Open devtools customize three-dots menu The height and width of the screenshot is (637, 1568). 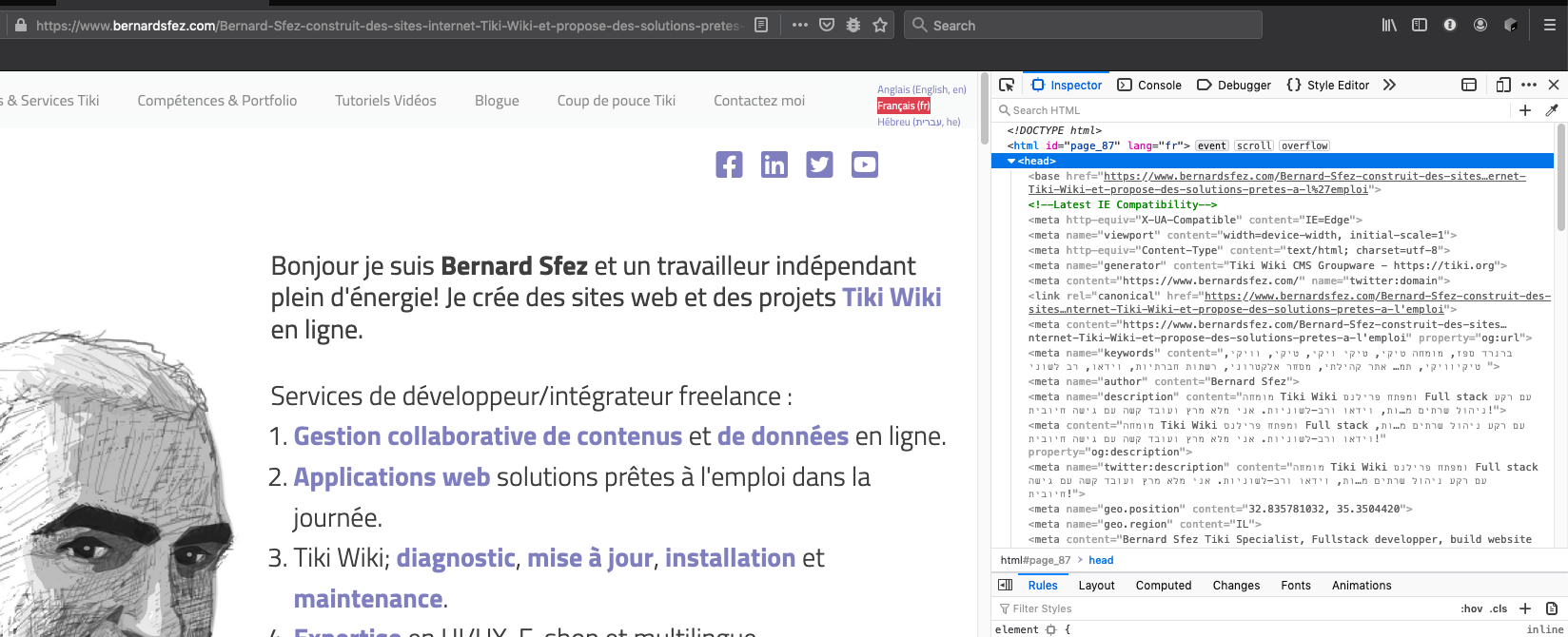pyautogui.click(x=1529, y=85)
